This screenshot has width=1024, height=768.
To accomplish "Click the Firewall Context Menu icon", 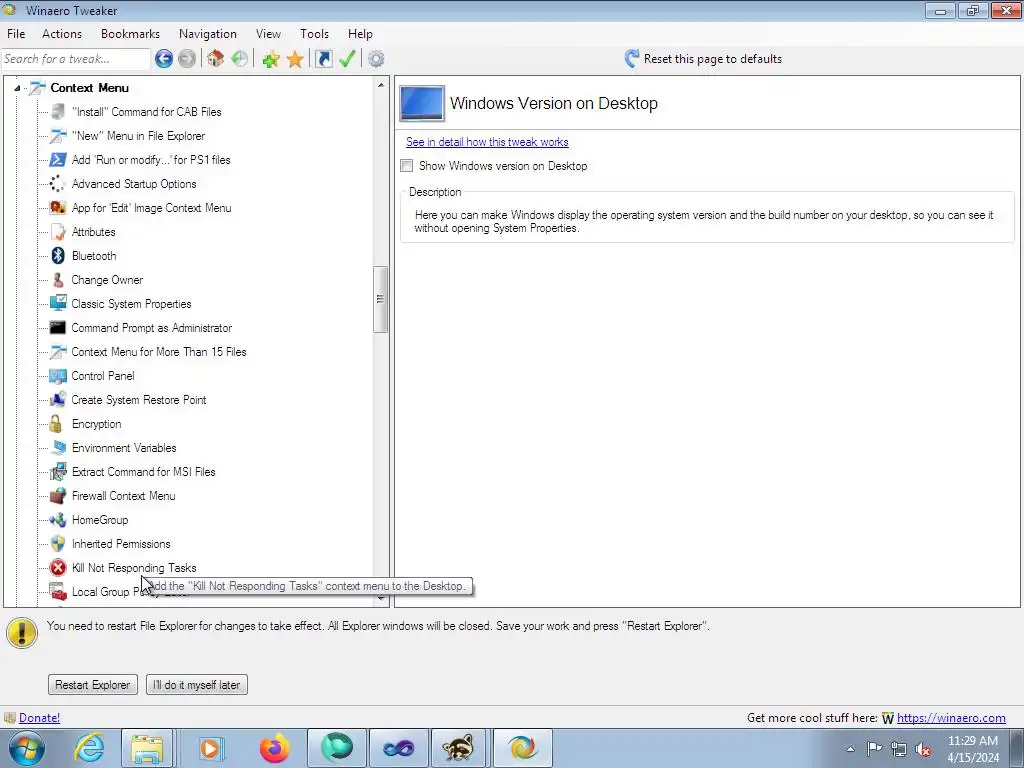I will point(58,496).
